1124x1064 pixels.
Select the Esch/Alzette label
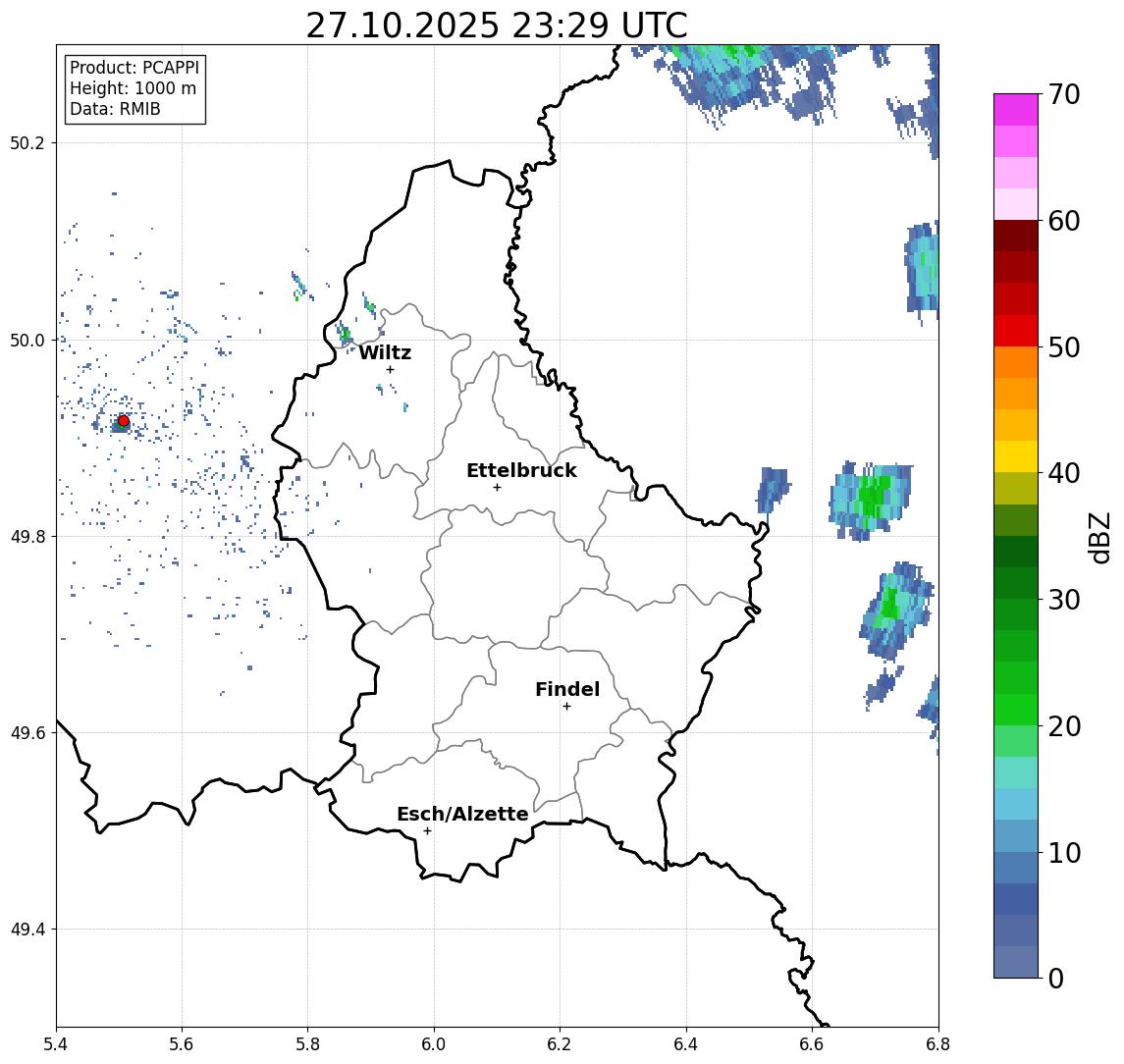(462, 814)
